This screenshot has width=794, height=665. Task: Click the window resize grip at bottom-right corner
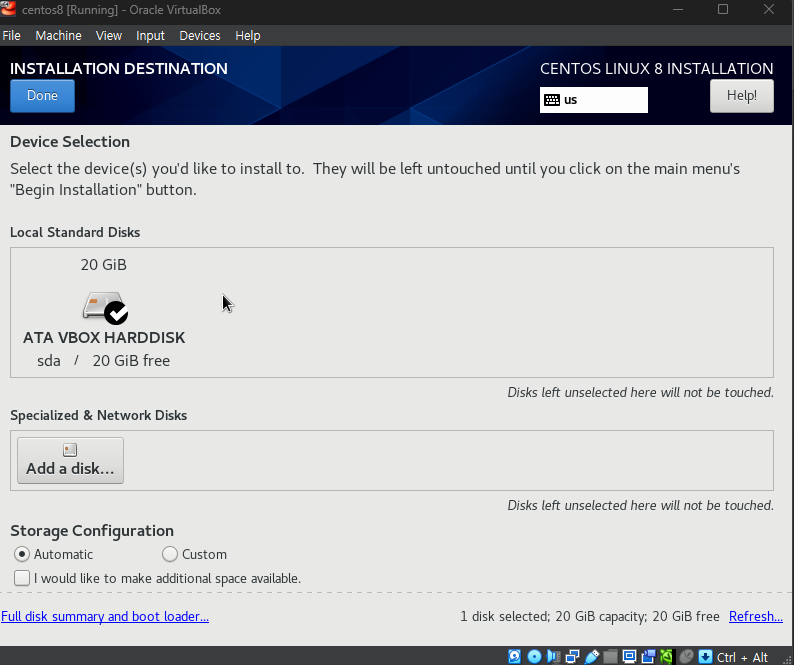tap(788, 659)
